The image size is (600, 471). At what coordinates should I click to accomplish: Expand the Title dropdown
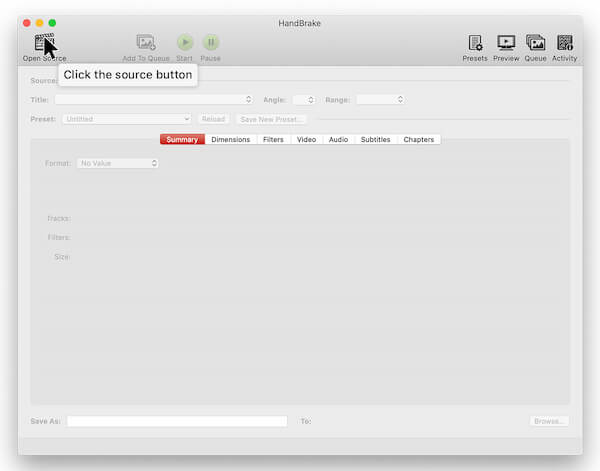pyautogui.click(x=153, y=99)
